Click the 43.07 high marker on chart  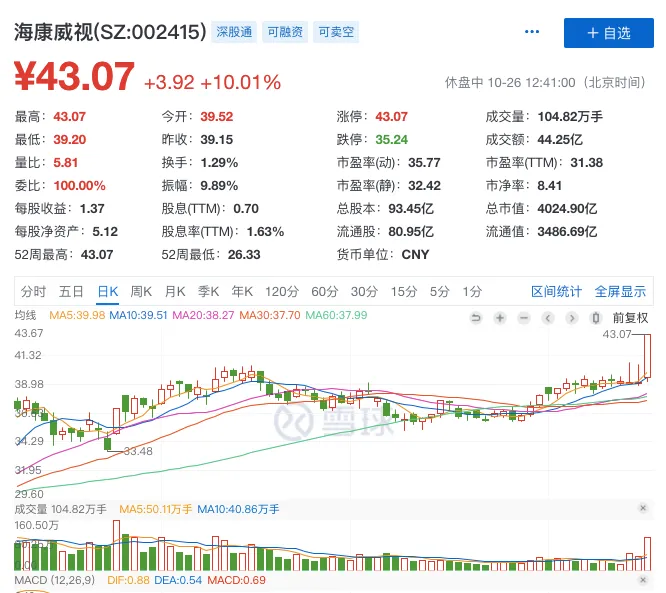[x=617, y=334]
